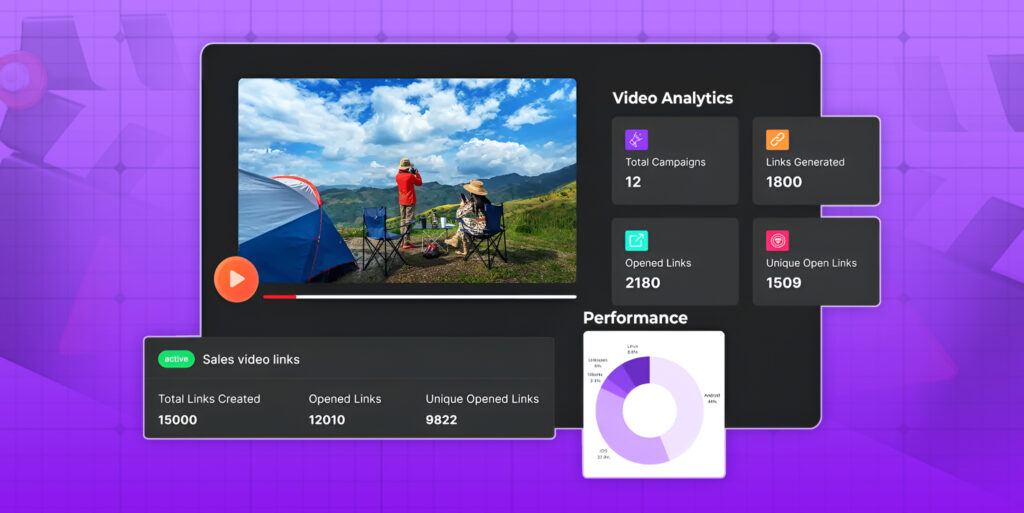The image size is (1024, 513).
Task: Click the Video Analytics heading
Action: (x=672, y=98)
